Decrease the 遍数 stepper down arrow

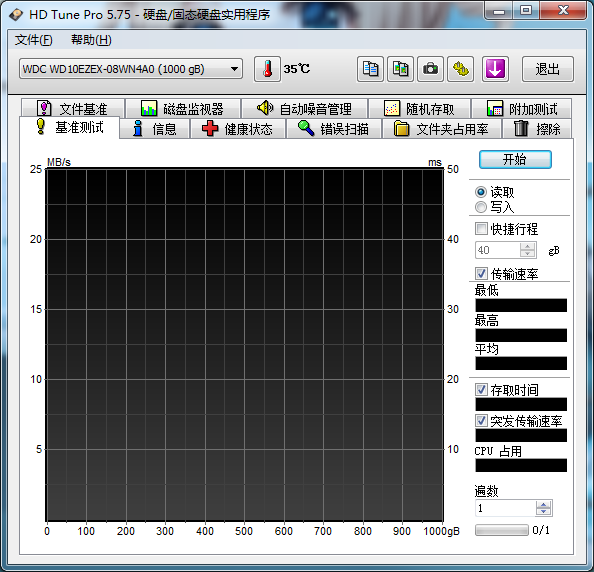544,512
